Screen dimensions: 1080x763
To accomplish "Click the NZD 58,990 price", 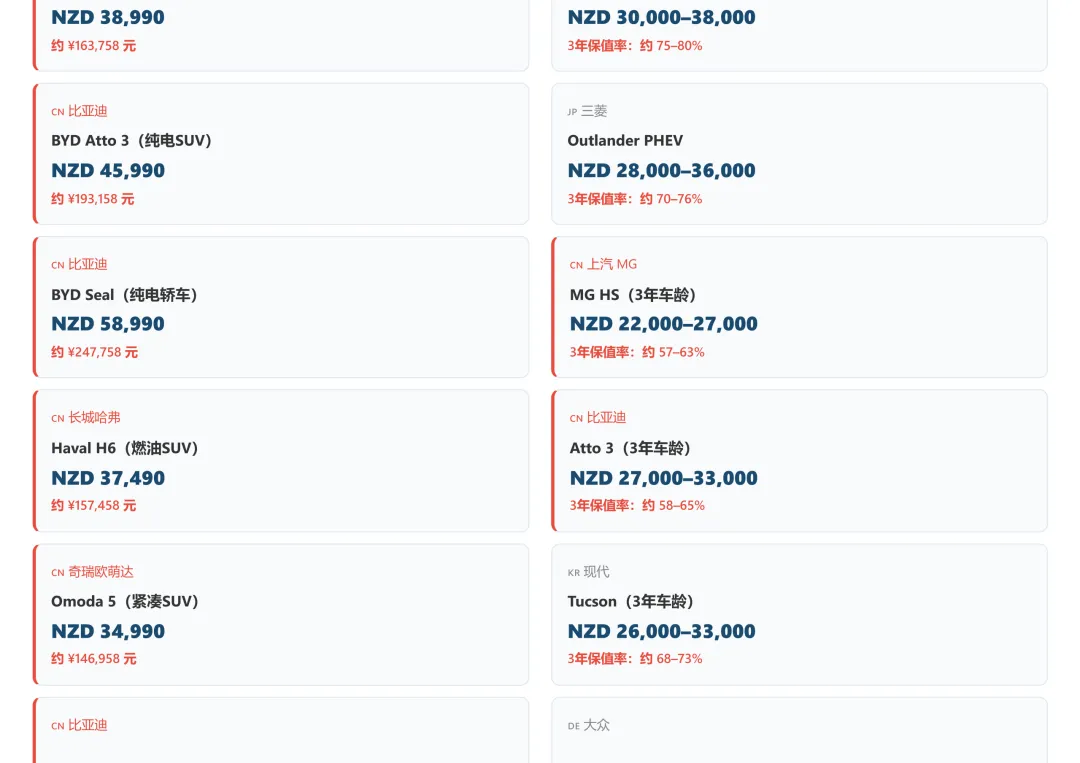I will [108, 324].
